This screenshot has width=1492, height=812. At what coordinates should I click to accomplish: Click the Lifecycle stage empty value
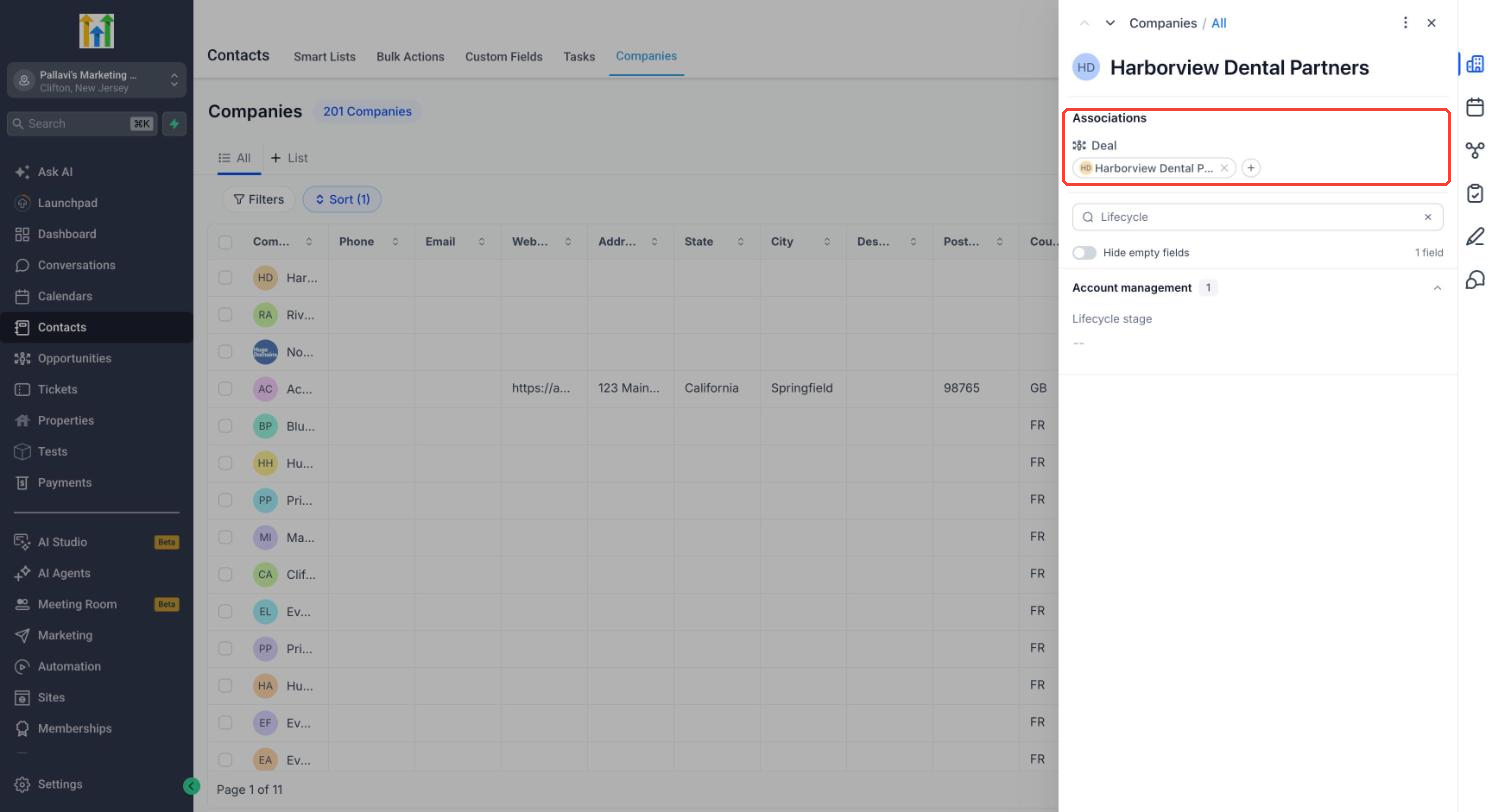[1078, 343]
